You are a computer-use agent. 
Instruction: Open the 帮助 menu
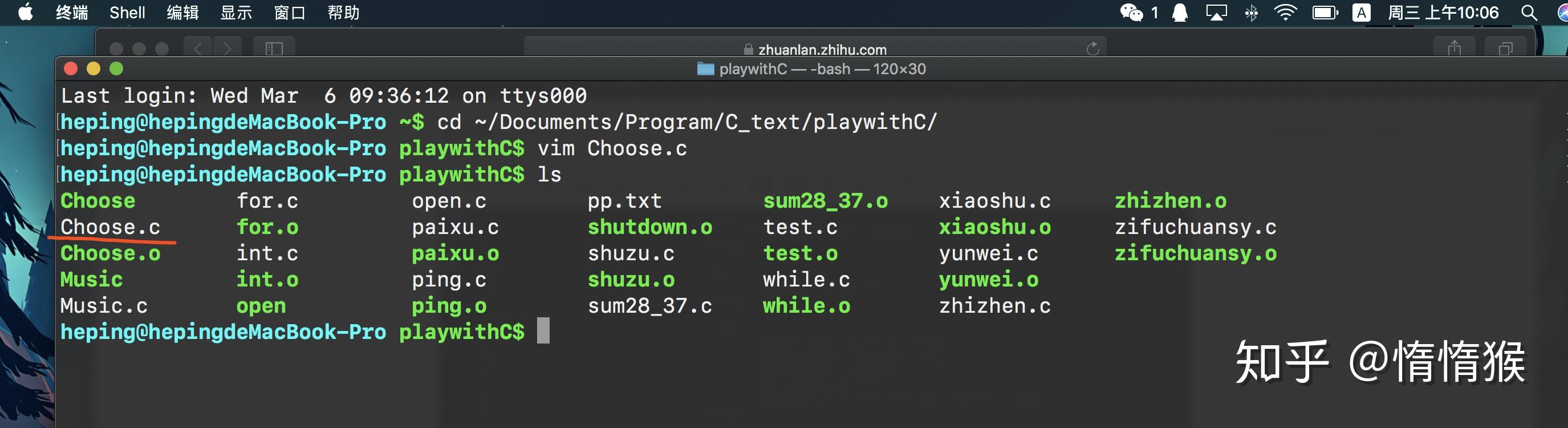coord(343,13)
